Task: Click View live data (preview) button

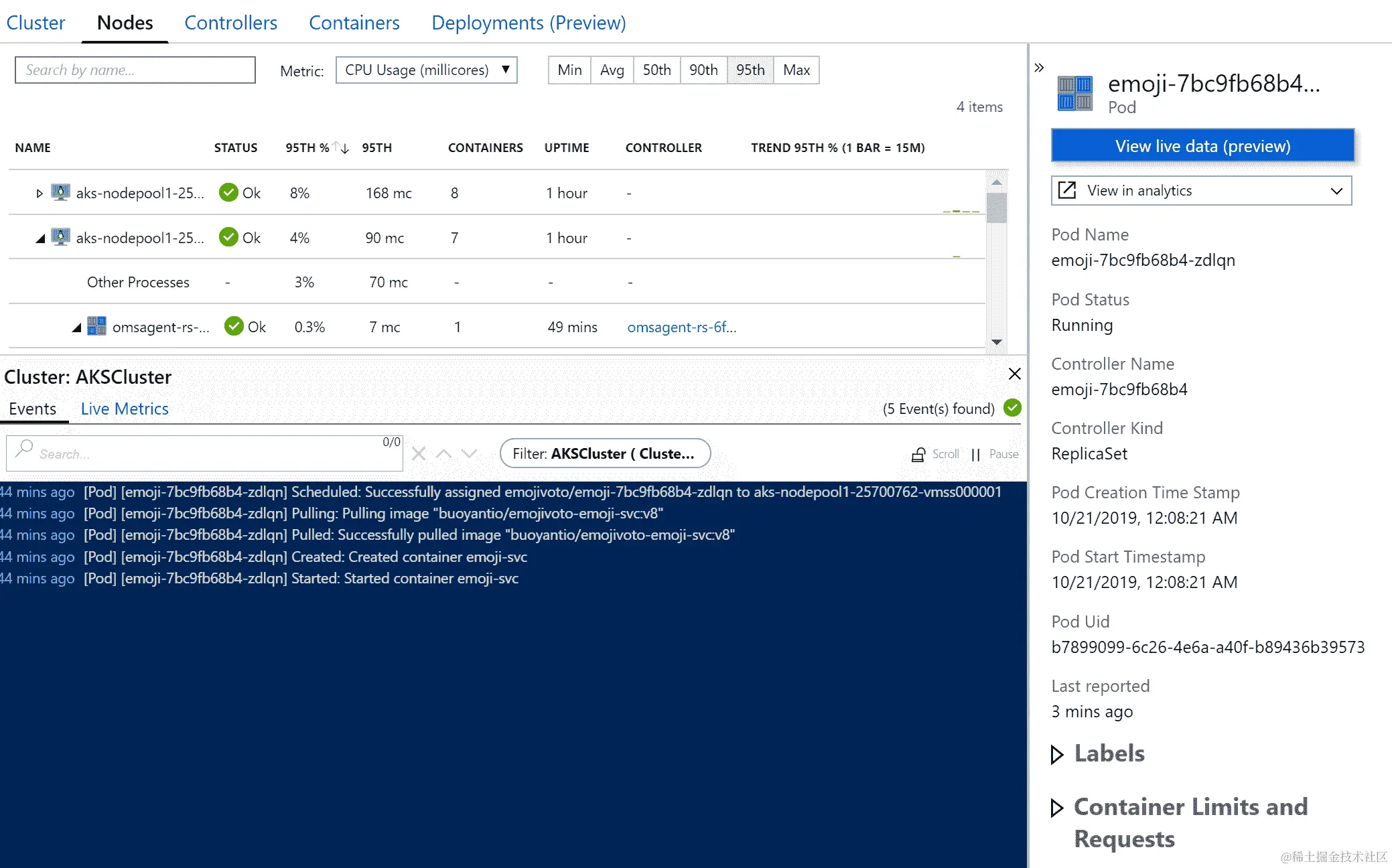Action: click(1202, 146)
